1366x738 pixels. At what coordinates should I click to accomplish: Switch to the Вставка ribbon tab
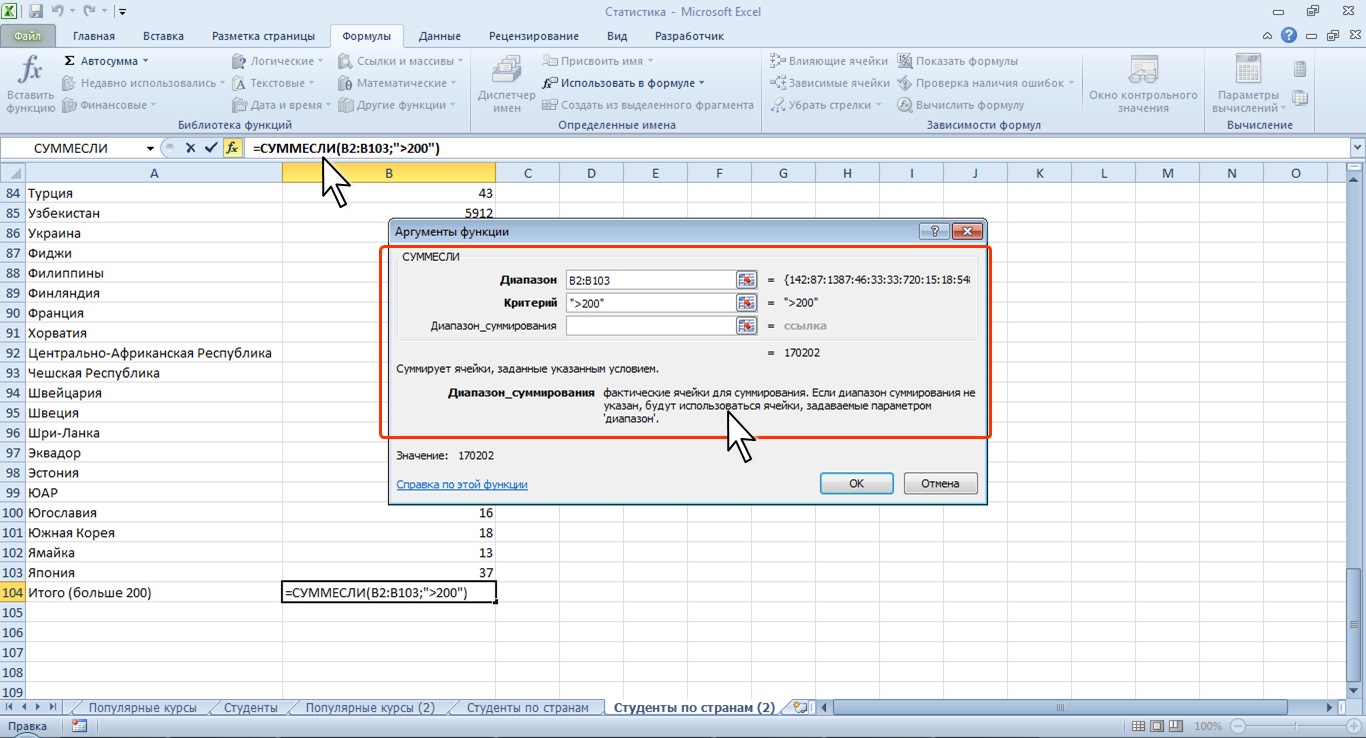click(163, 36)
